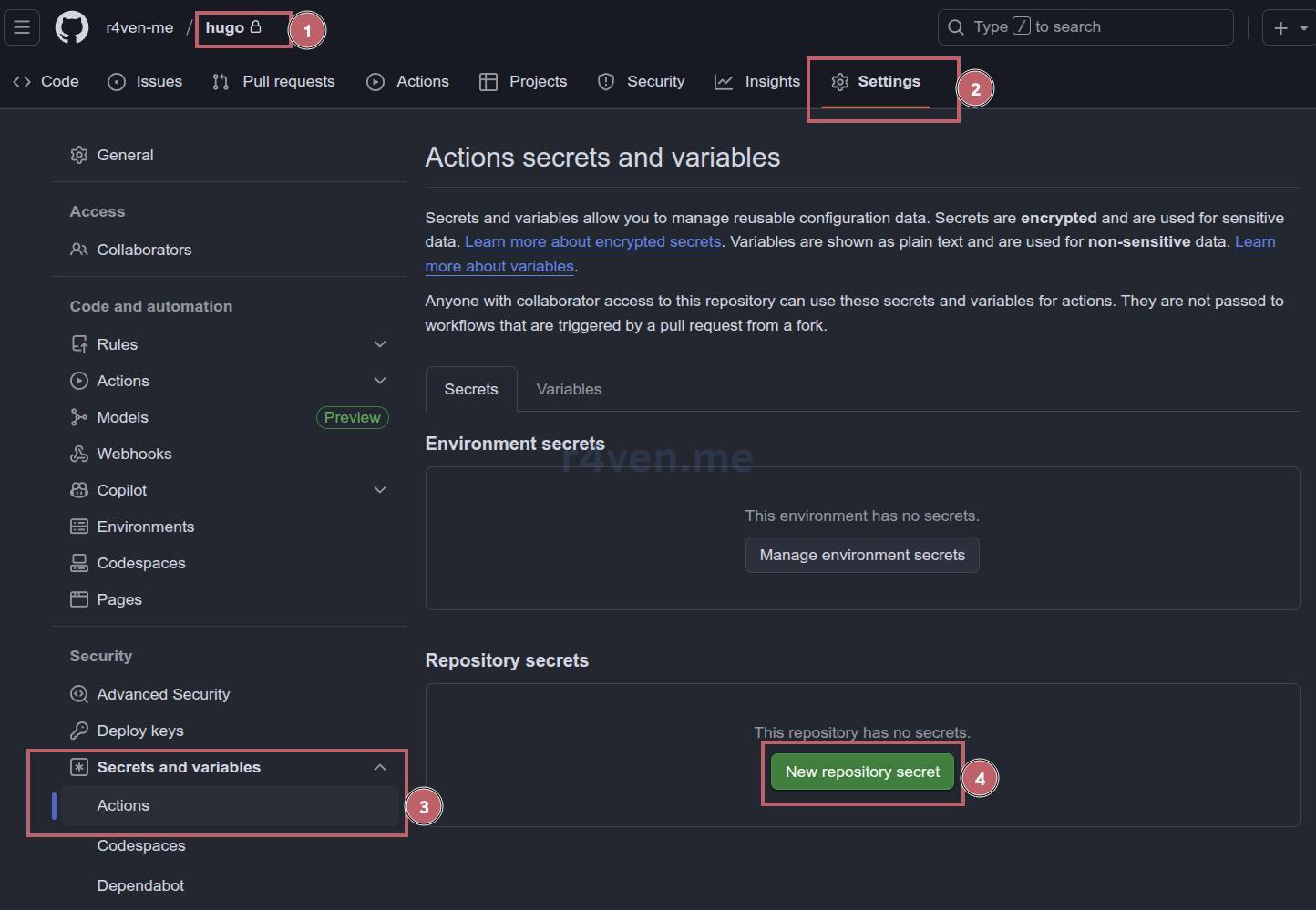Click the Webhooks icon in sidebar
The height and width of the screenshot is (910, 1316).
79,454
